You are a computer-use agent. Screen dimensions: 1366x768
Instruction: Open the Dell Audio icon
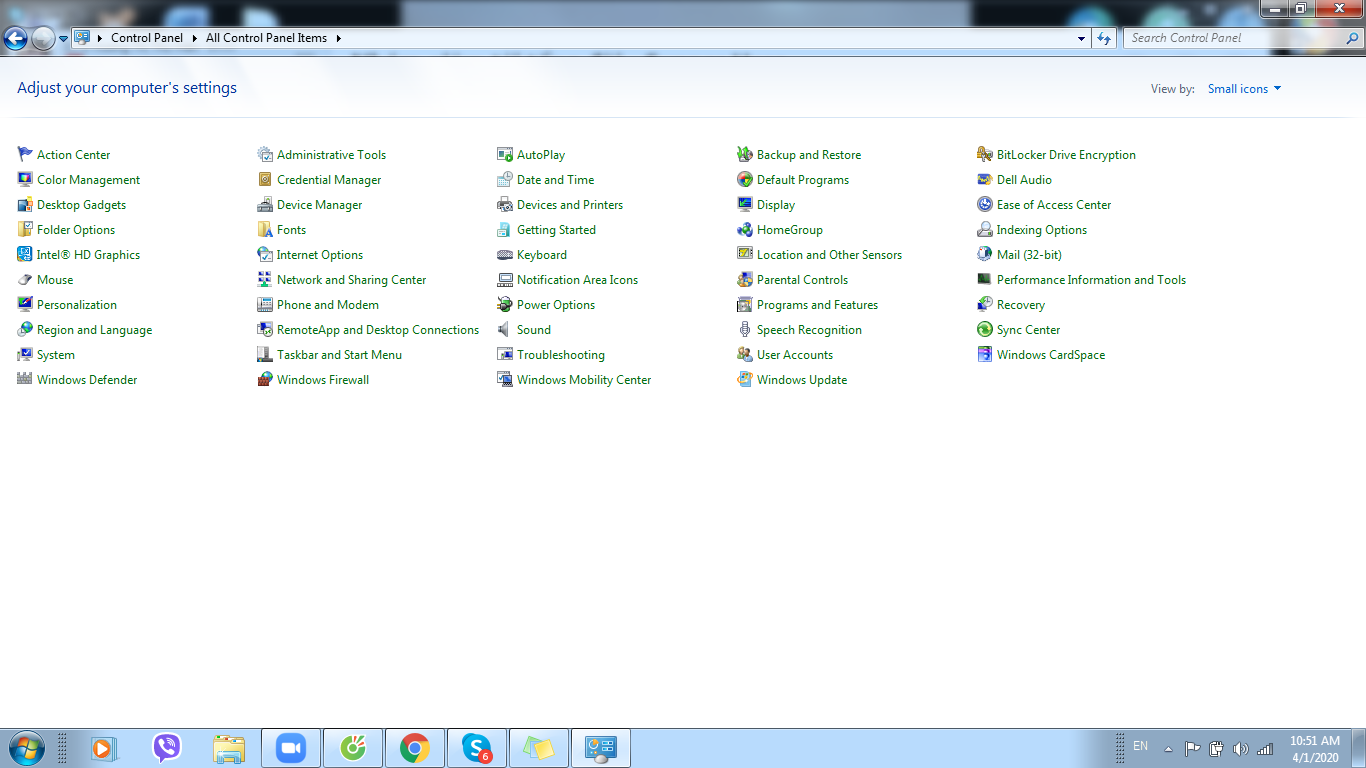point(985,179)
